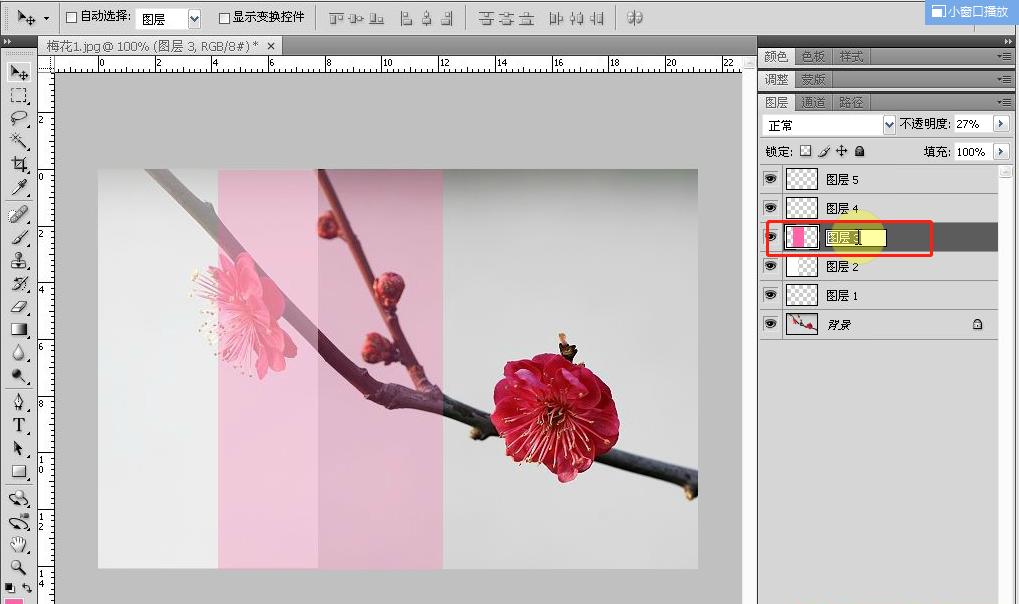Select the Rectangular Marquee tool

pyautogui.click(x=19, y=95)
